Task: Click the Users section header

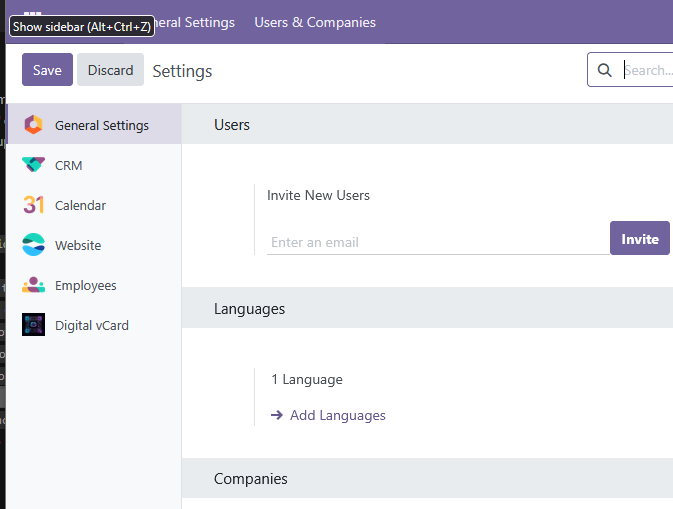Action: click(x=232, y=124)
